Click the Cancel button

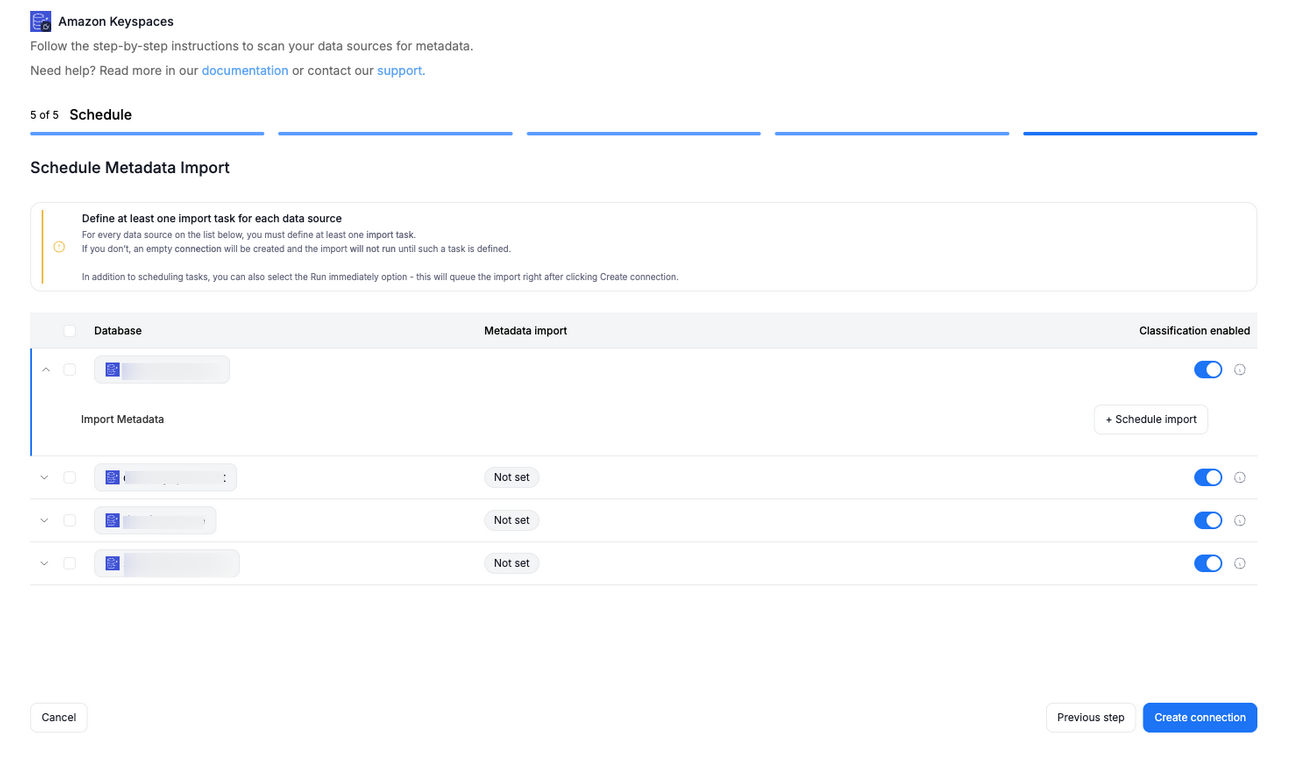click(59, 718)
